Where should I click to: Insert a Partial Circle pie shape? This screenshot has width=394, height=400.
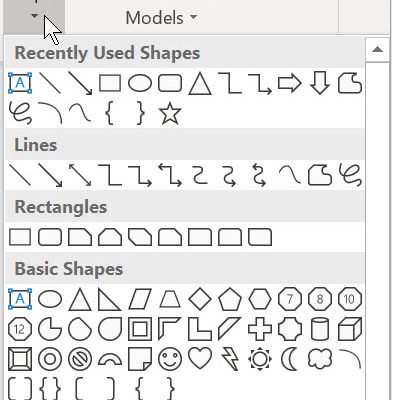click(50, 329)
